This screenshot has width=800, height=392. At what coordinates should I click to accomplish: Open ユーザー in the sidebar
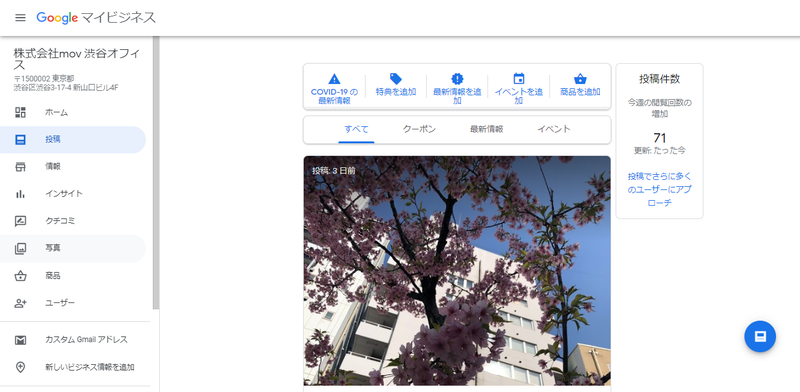tap(73, 303)
